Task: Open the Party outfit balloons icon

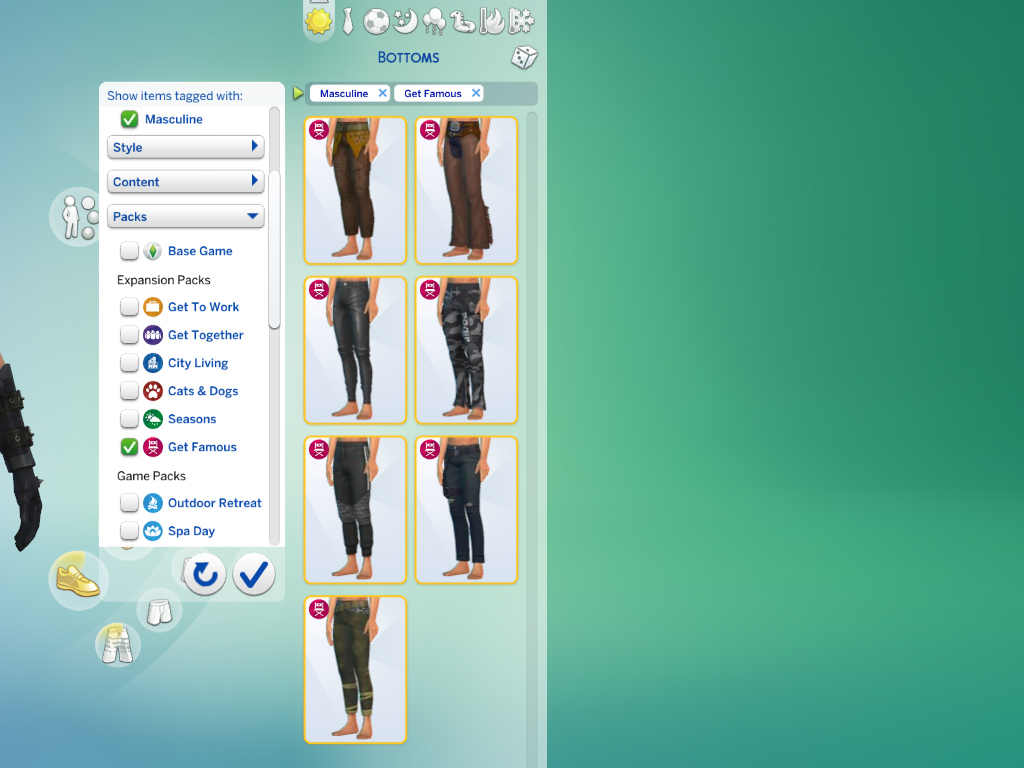Action: point(434,21)
